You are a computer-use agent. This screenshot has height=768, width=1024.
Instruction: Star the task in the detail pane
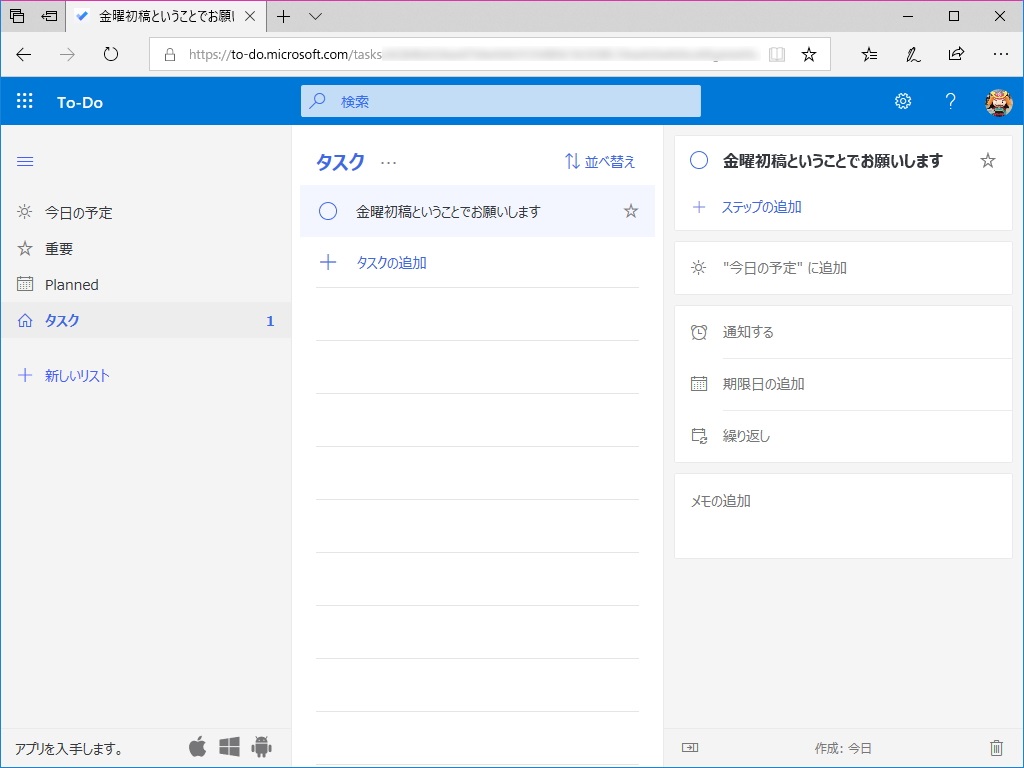click(x=987, y=160)
